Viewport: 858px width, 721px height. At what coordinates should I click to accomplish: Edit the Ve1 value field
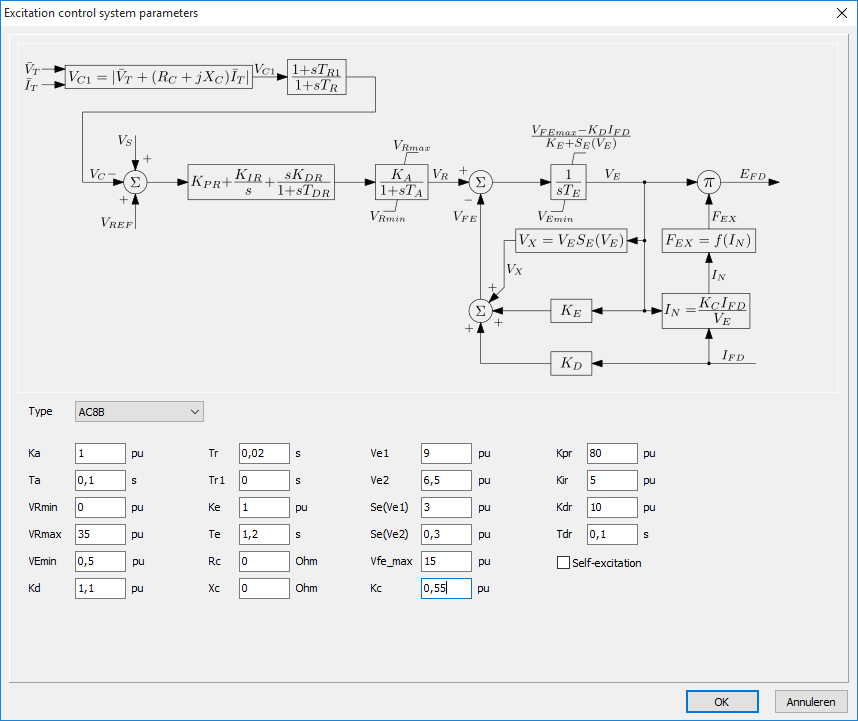[x=445, y=453]
